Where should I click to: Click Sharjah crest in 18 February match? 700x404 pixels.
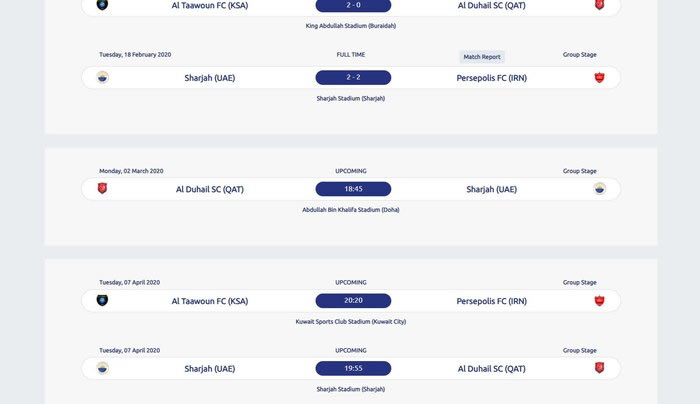[102, 77]
